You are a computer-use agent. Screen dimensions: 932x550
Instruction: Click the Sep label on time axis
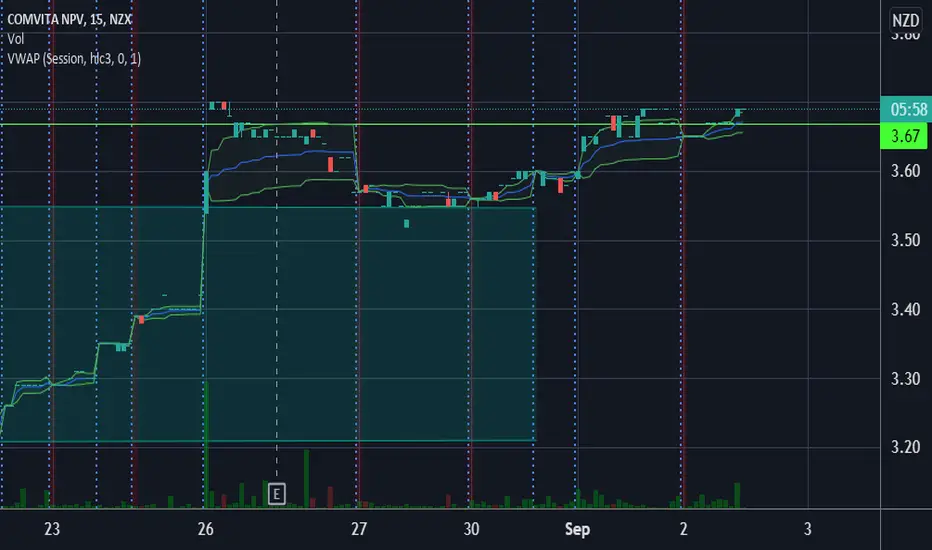577,529
